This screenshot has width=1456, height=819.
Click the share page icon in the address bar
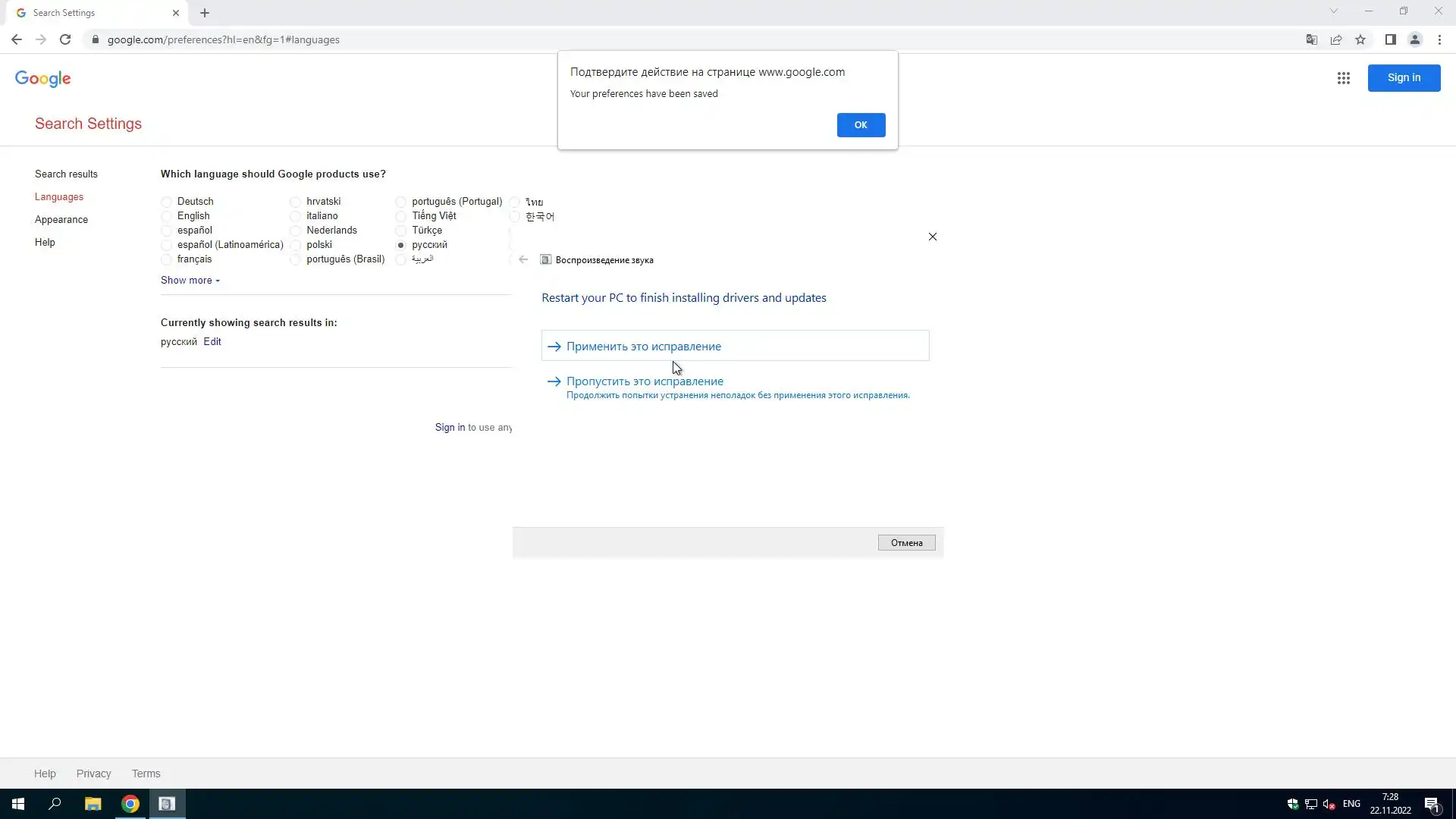click(1335, 39)
